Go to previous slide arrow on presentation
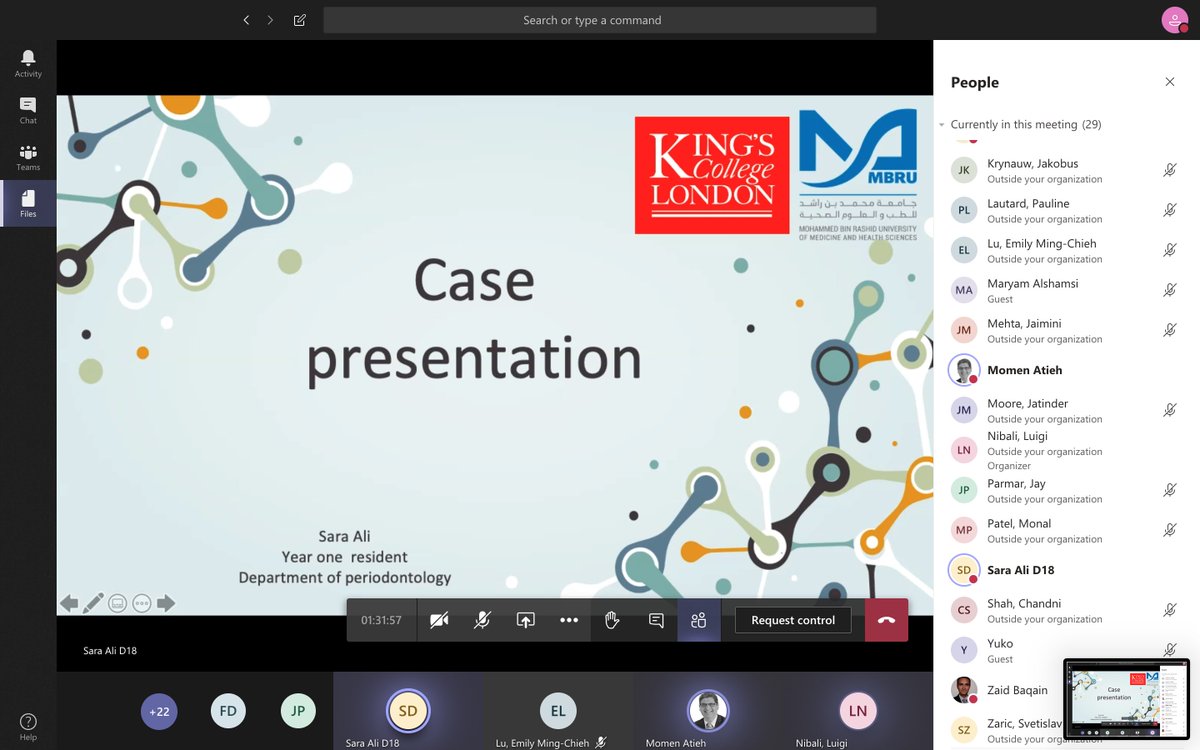1200x750 pixels. pyautogui.click(x=69, y=603)
